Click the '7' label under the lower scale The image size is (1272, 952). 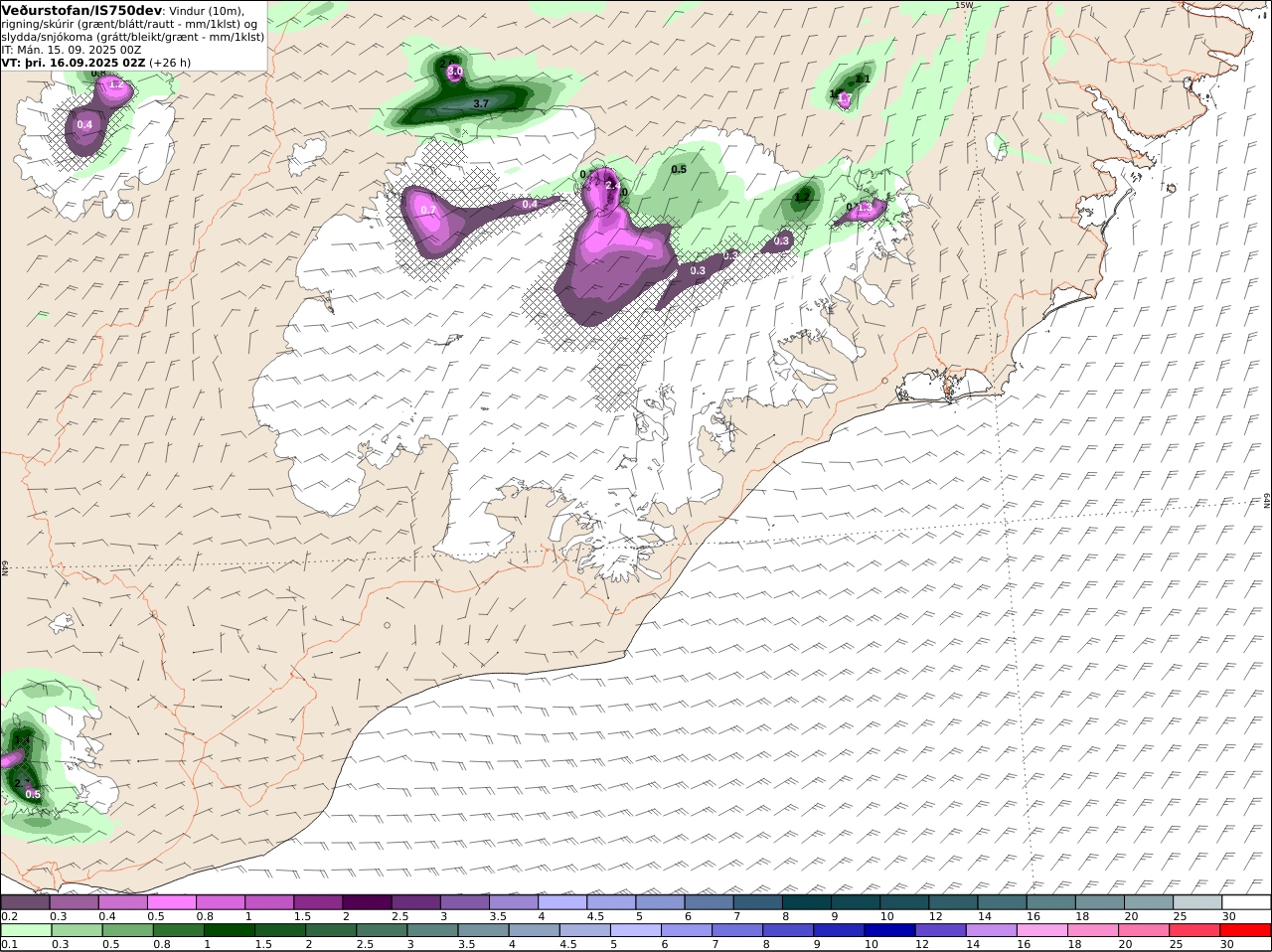[x=716, y=944]
